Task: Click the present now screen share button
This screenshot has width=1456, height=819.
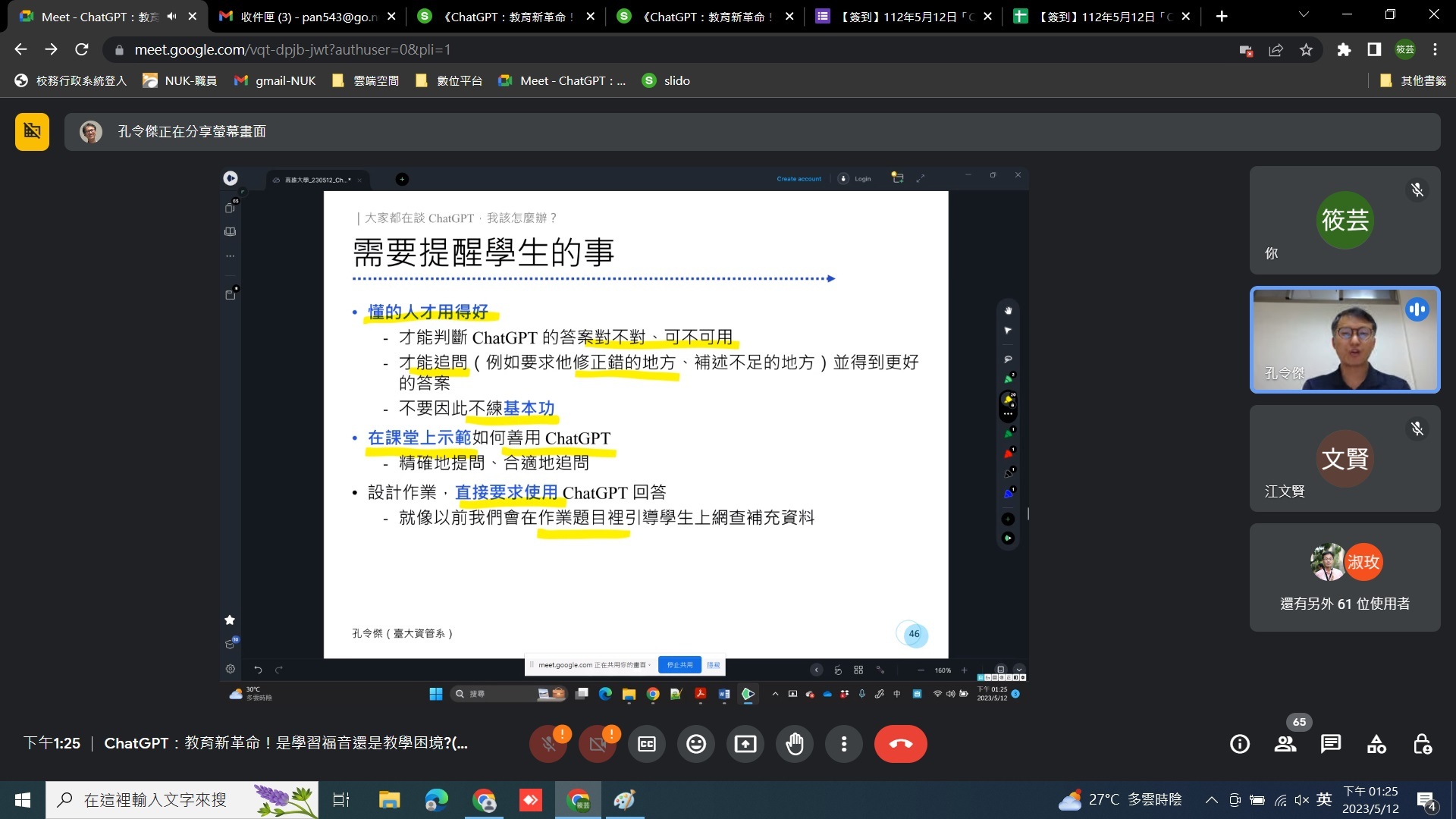Action: [745, 744]
